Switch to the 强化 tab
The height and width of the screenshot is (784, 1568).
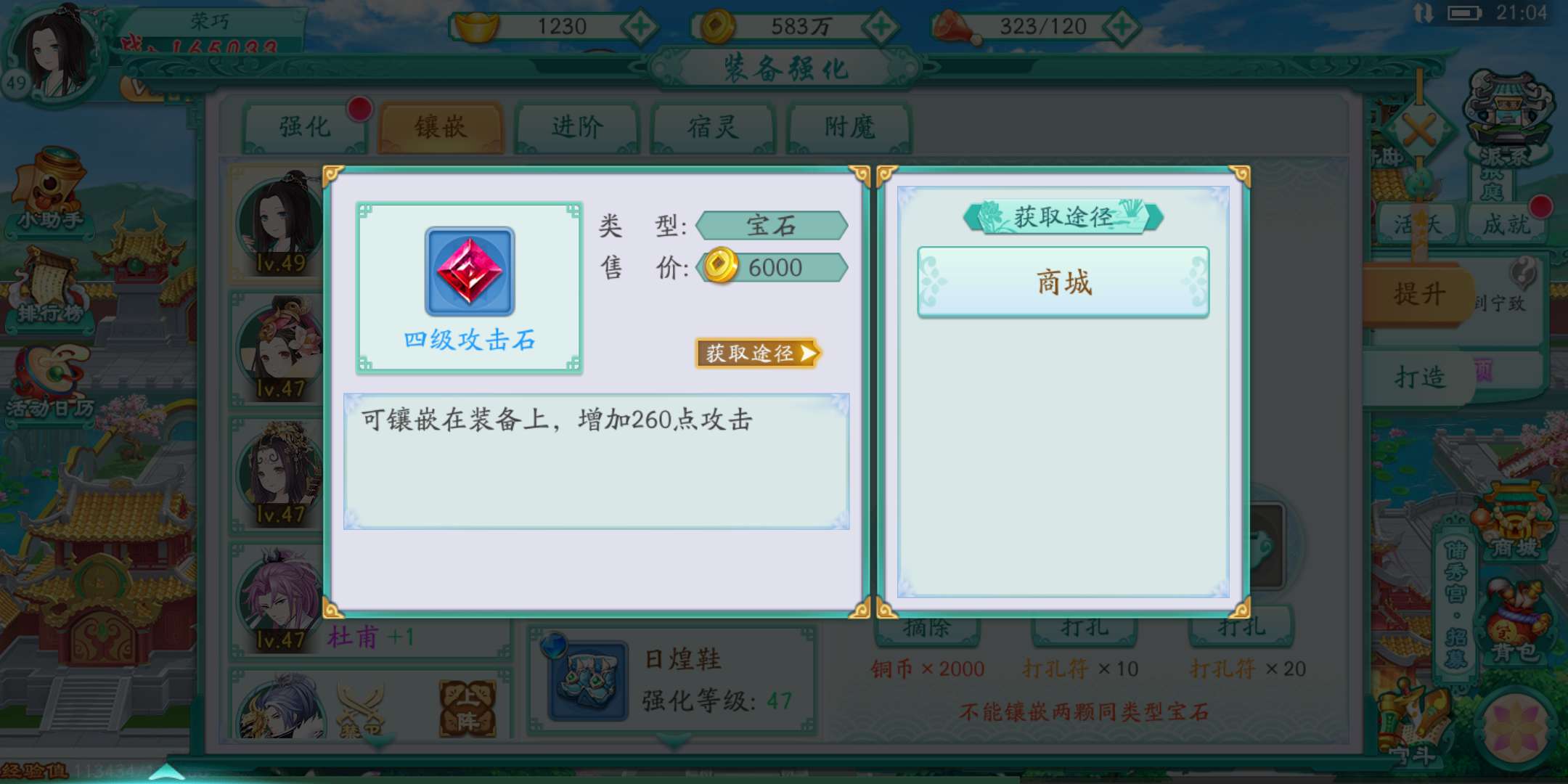click(305, 127)
